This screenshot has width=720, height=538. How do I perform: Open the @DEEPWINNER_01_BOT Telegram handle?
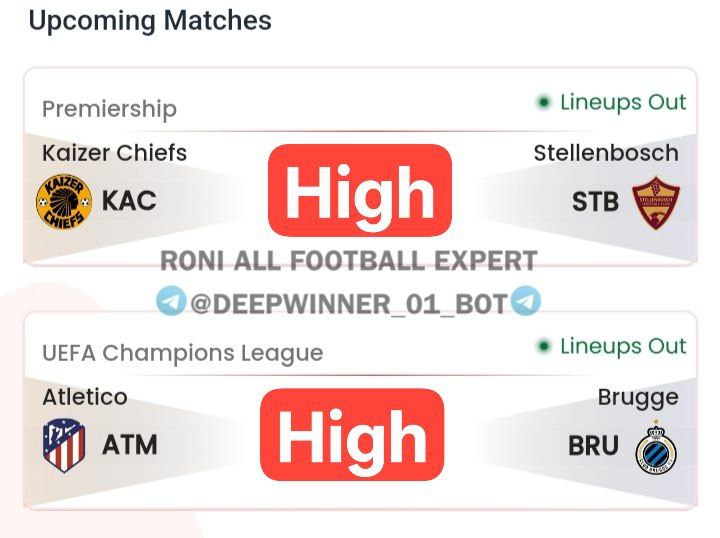pyautogui.click(x=348, y=302)
